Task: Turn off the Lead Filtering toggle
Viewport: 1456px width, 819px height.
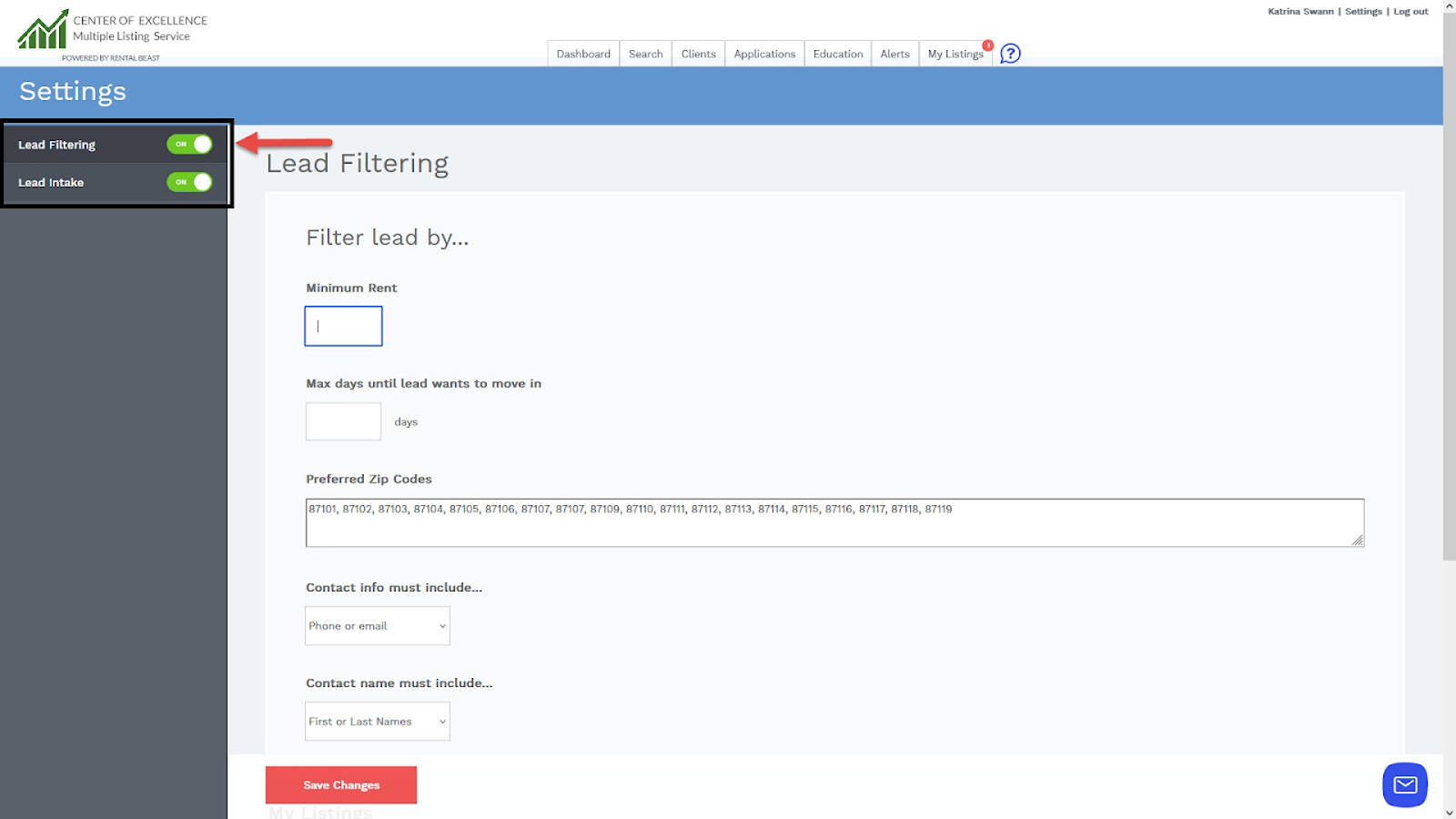Action: pyautogui.click(x=188, y=144)
